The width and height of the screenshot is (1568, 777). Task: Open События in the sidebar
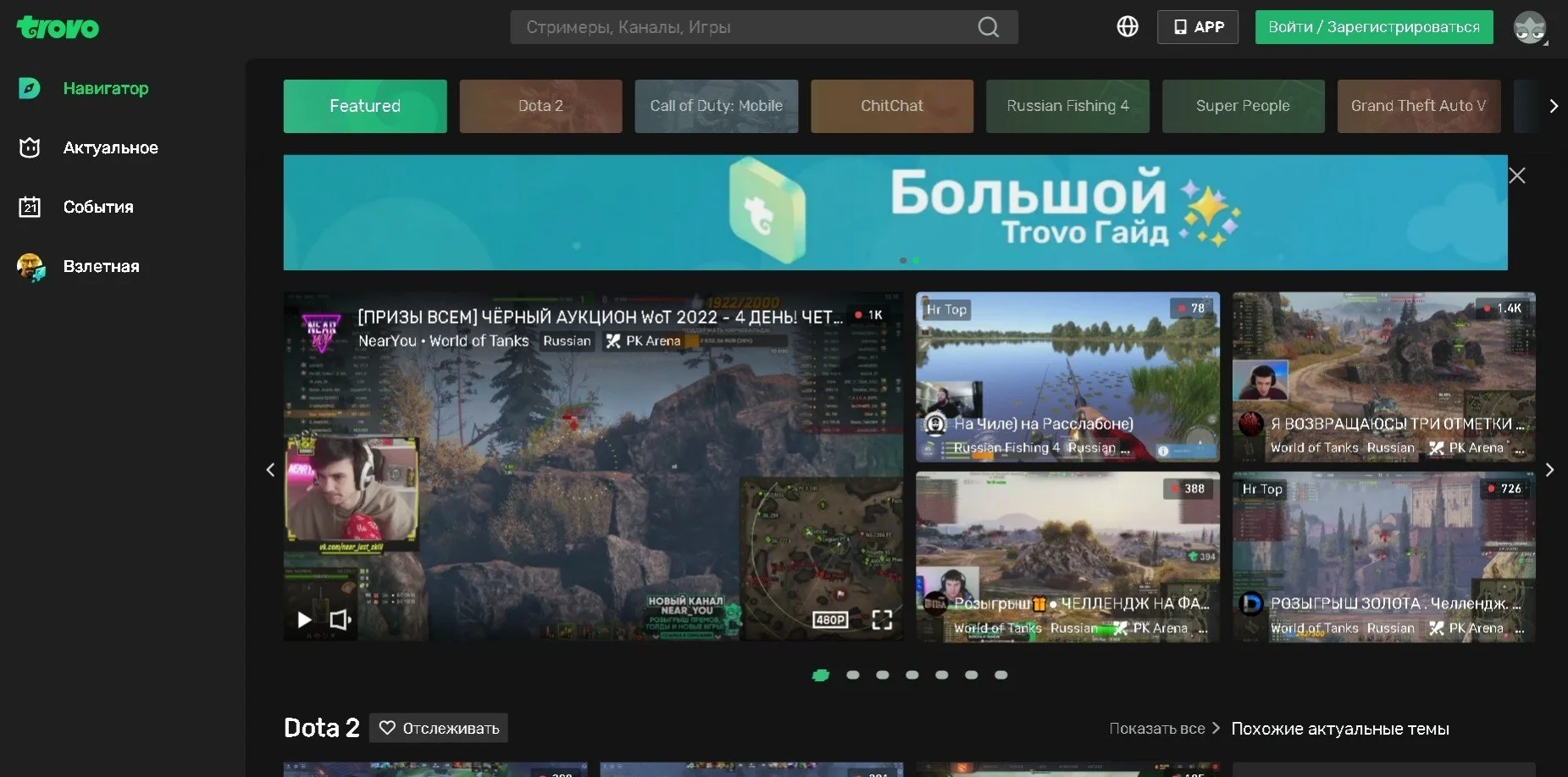coord(98,207)
